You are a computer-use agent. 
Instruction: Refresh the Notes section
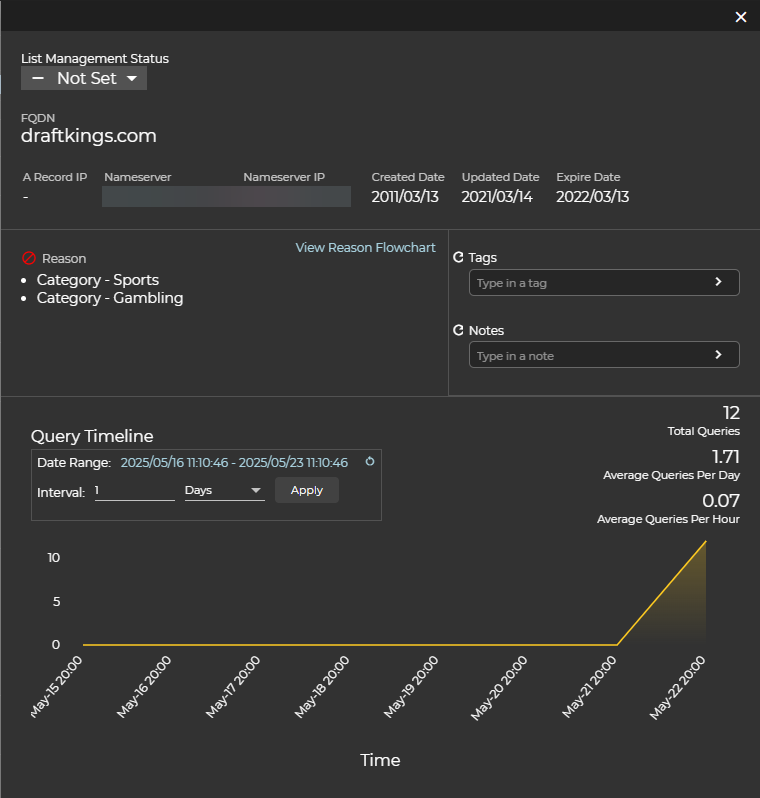(x=458, y=330)
